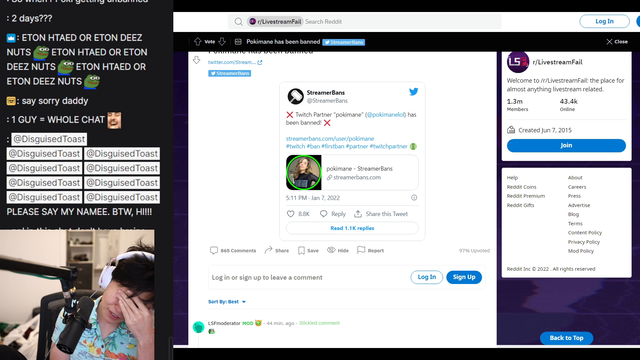Open the Mod Policy link
The width and height of the screenshot is (640, 360).
(580, 251)
